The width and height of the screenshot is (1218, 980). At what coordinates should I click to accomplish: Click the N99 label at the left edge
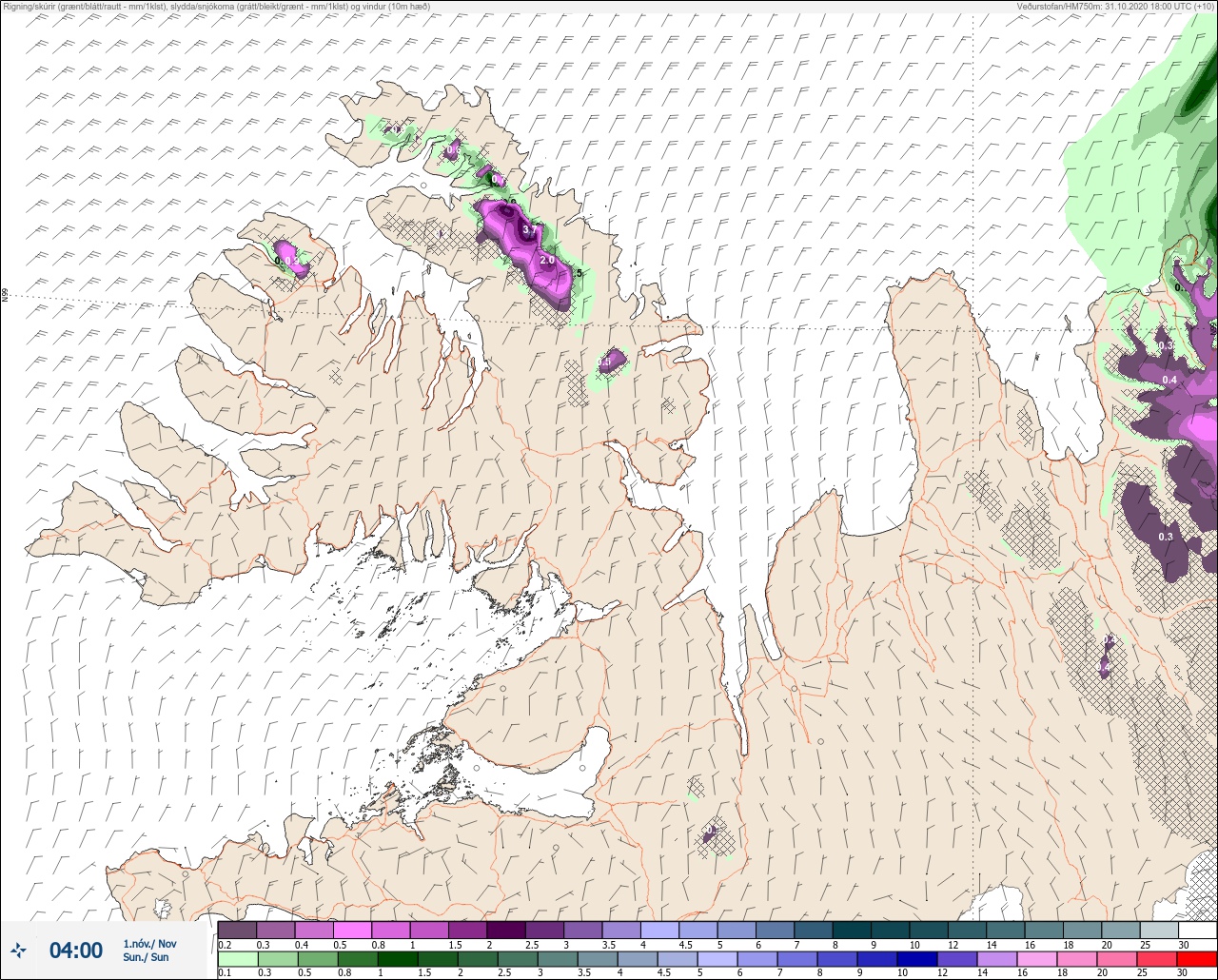point(5,296)
